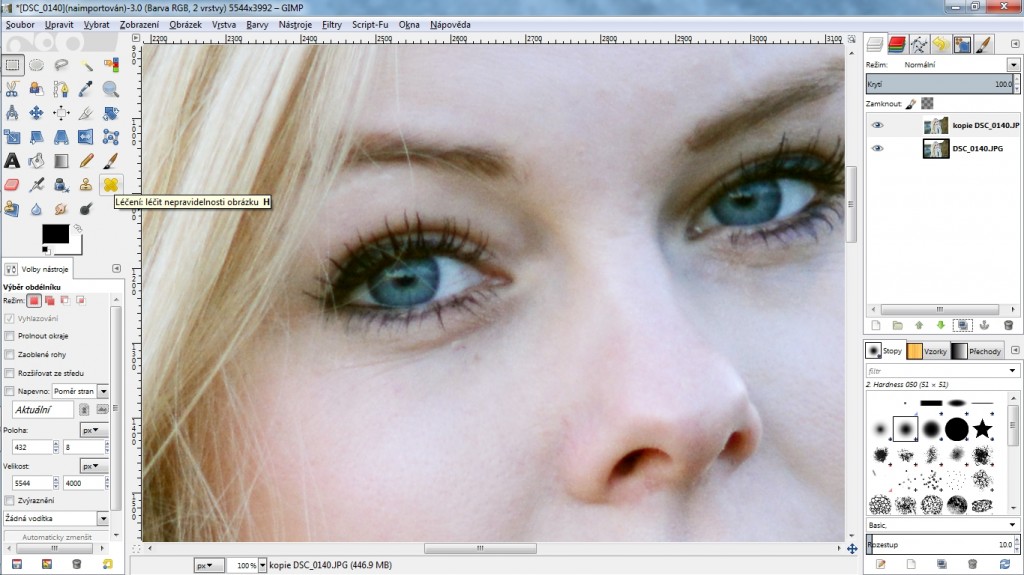The width and height of the screenshot is (1024, 575).
Task: Choose the Blend gradient tool
Action: pos(61,161)
